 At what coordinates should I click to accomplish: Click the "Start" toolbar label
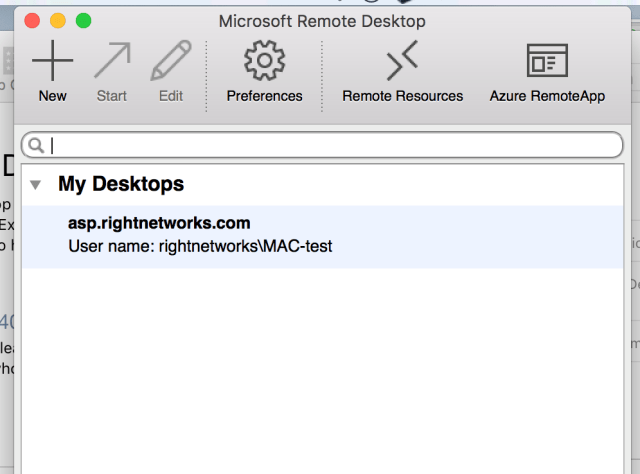point(112,97)
